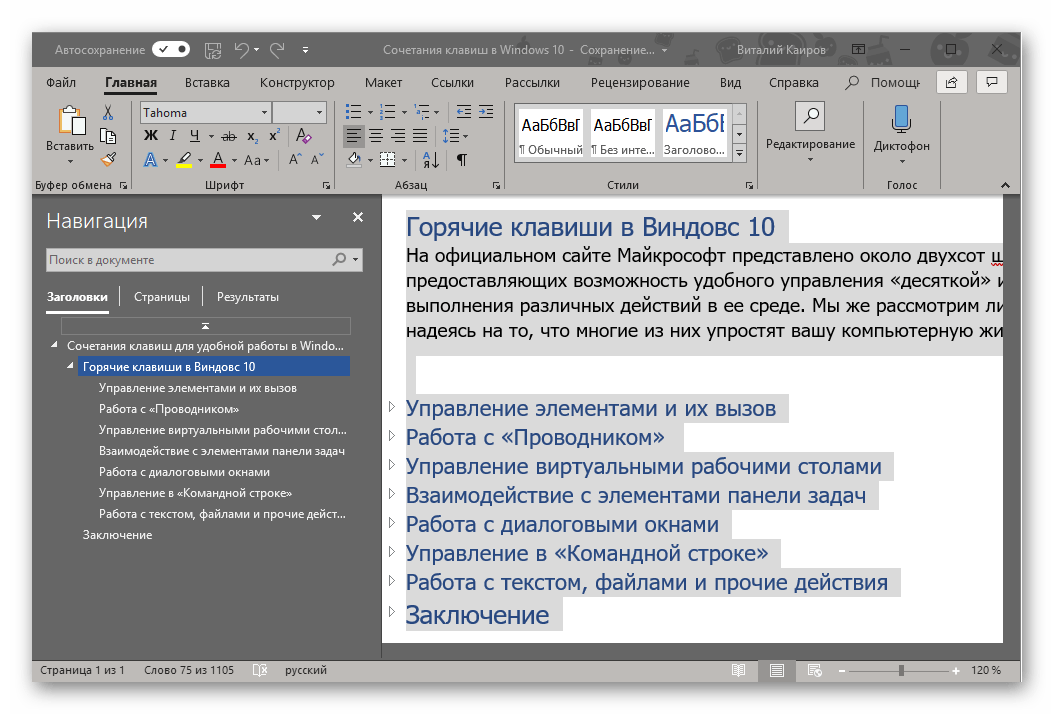Click the Вставить paste button
The width and height of the screenshot is (1054, 714).
[70, 136]
